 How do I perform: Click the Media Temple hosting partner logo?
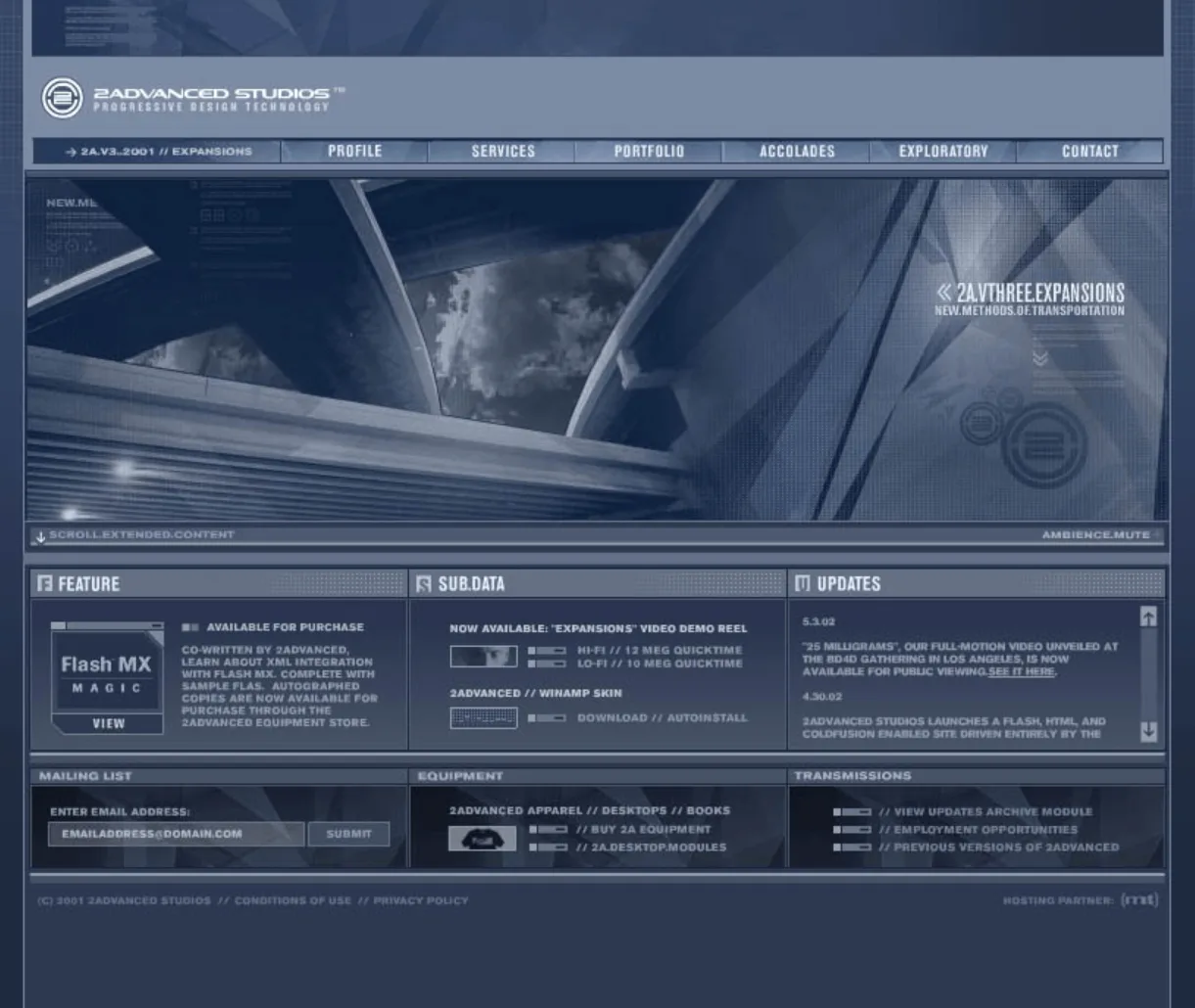[x=1138, y=900]
